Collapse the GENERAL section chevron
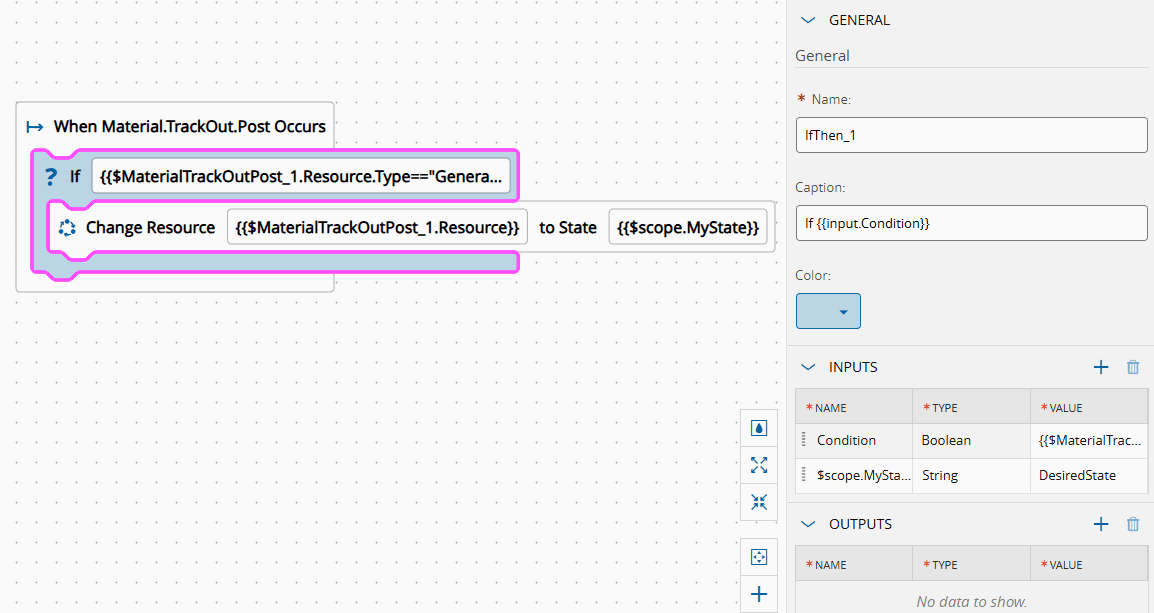Image resolution: width=1154 pixels, height=613 pixels. click(x=808, y=19)
